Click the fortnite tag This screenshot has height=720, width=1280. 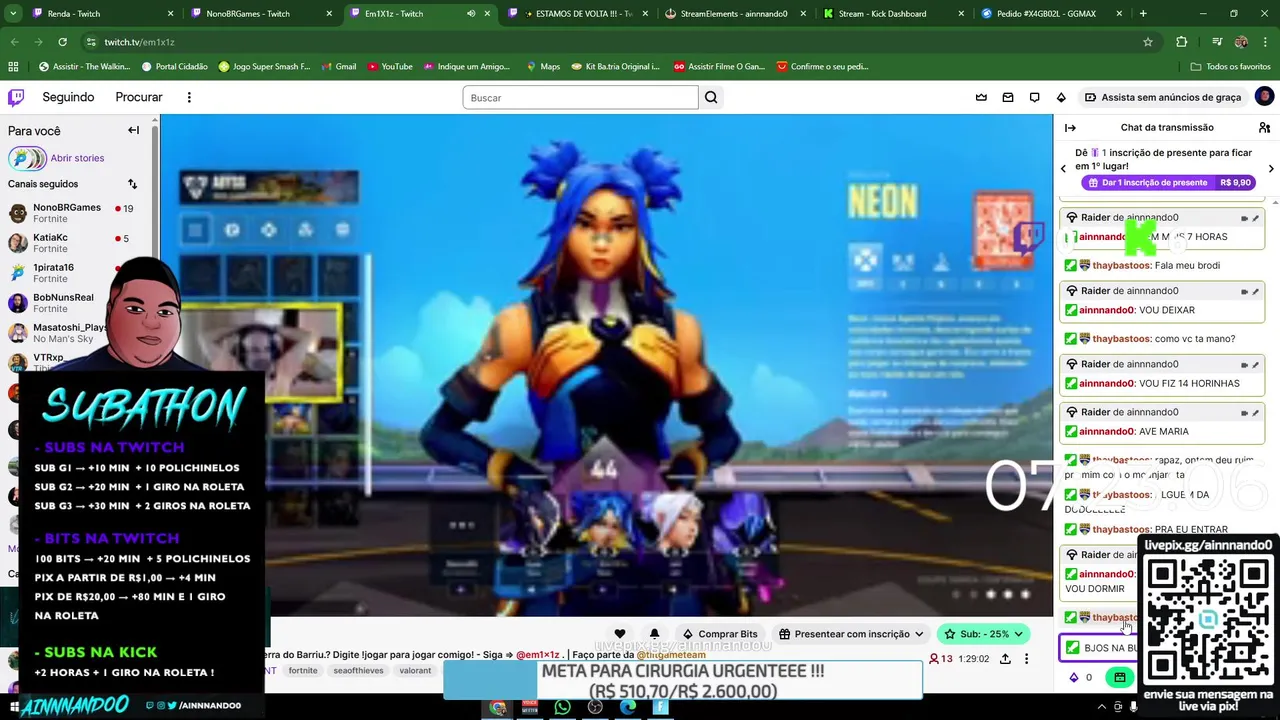tap(303, 671)
